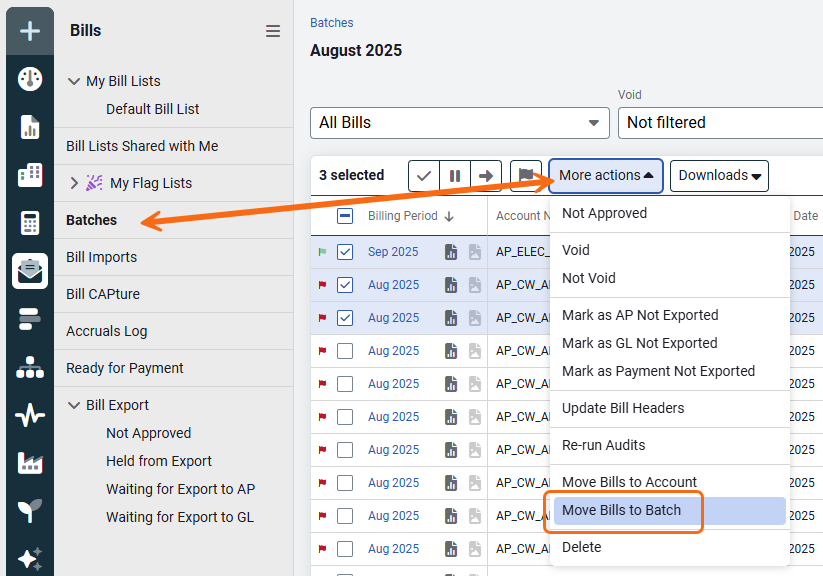The image size is (823, 576).
Task: Click the pause hold toolbar button
Action: (455, 175)
